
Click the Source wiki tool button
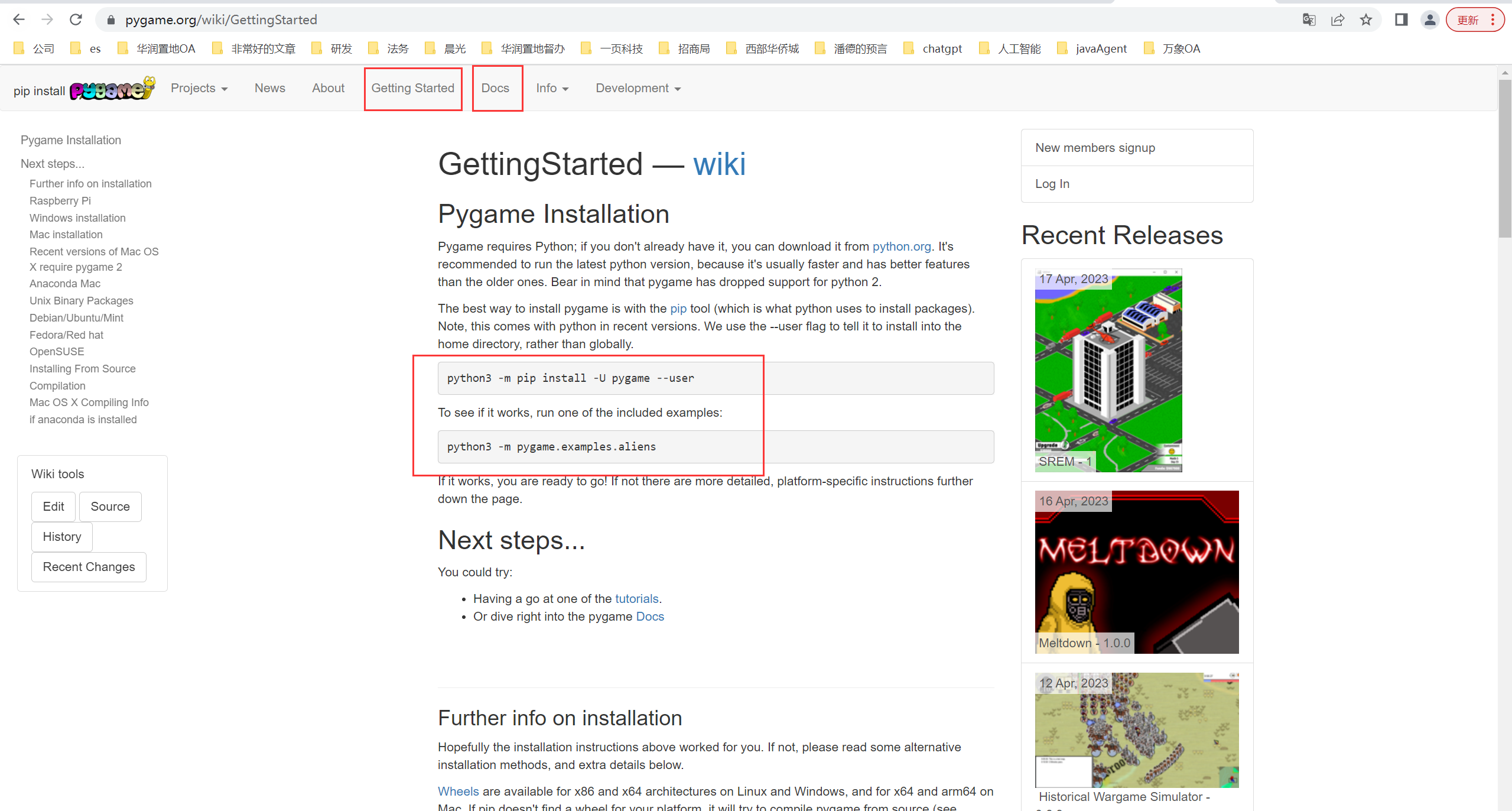pos(110,507)
